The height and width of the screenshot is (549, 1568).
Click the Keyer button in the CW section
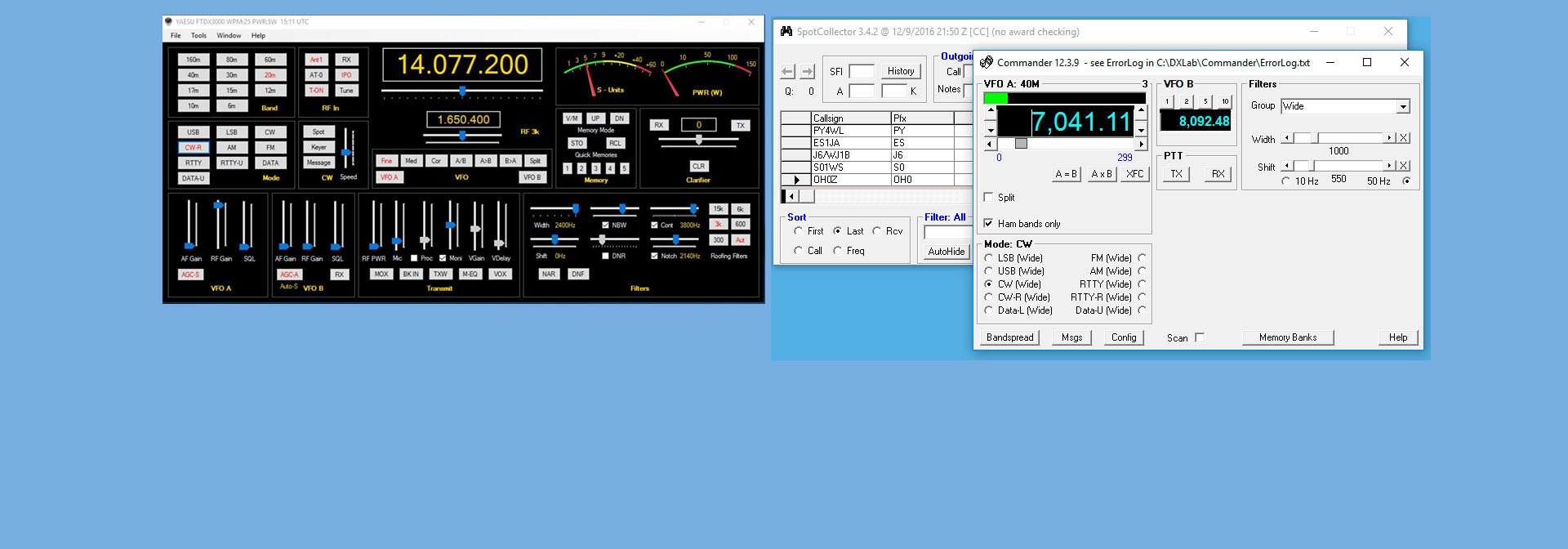[318, 147]
